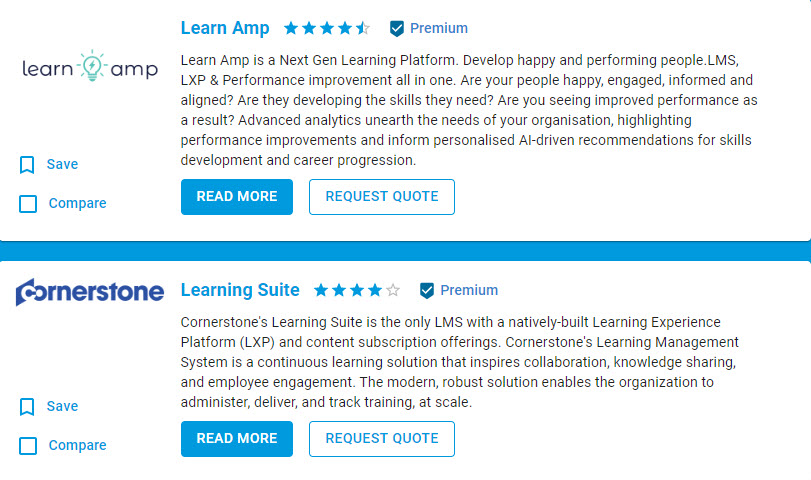Open Learning Suite's READ MORE button

click(237, 439)
